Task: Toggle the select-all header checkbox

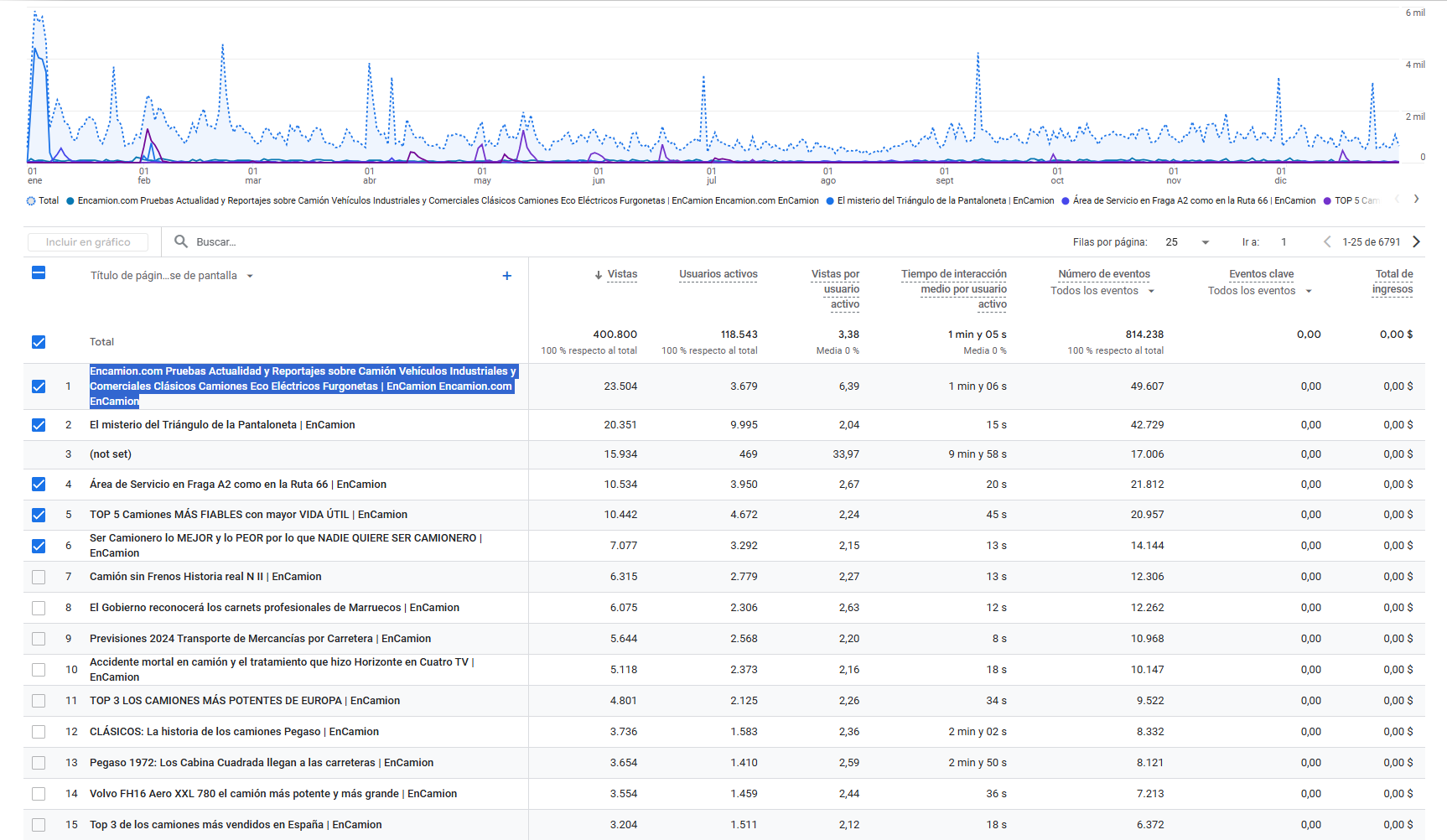Action: pyautogui.click(x=39, y=272)
